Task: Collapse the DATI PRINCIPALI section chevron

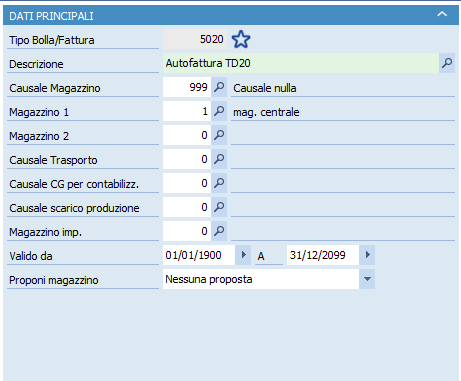Action: point(442,14)
